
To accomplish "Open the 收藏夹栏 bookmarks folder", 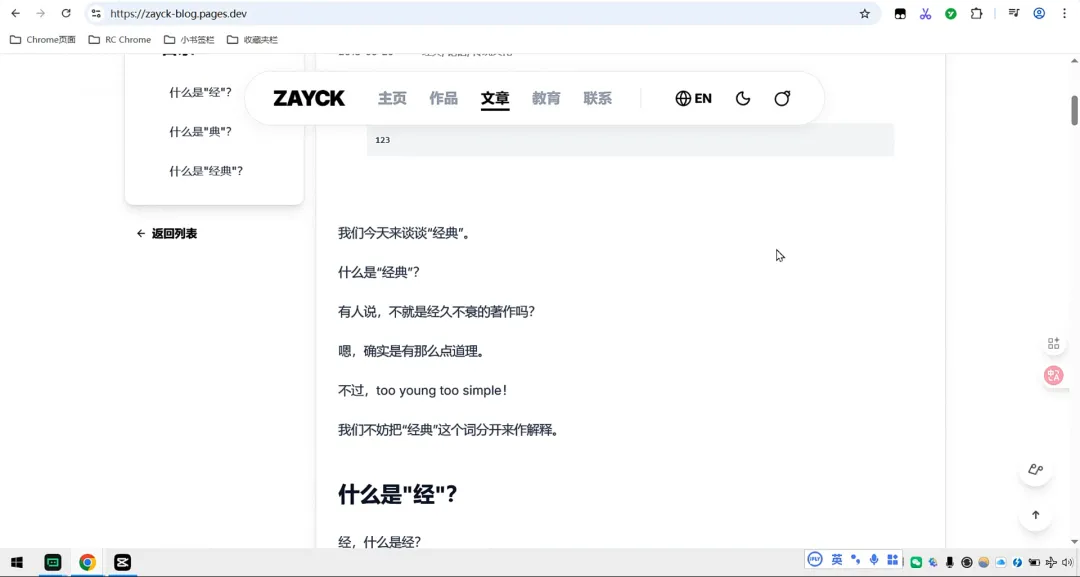I will coord(252,40).
